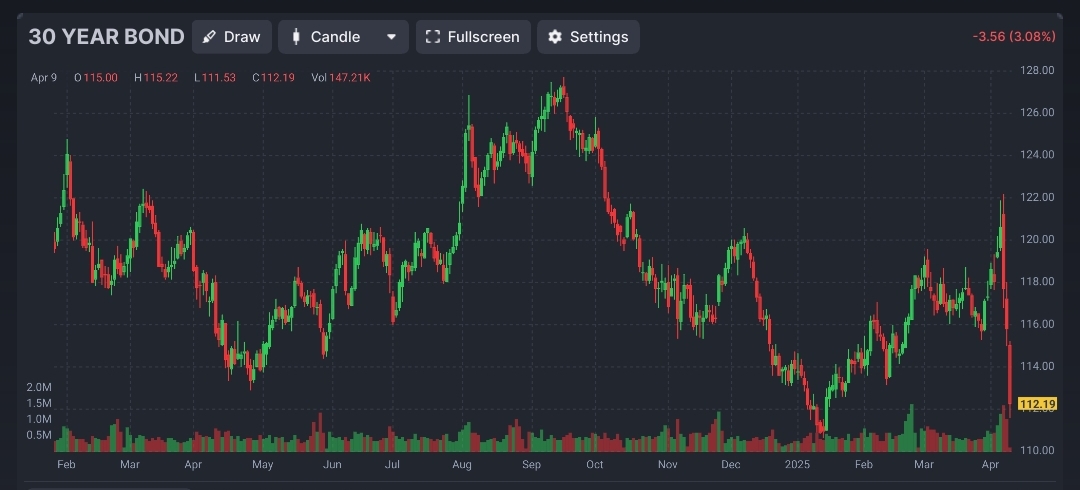Click the 0.5M volume axis label
The width and height of the screenshot is (1080, 490).
[39, 435]
